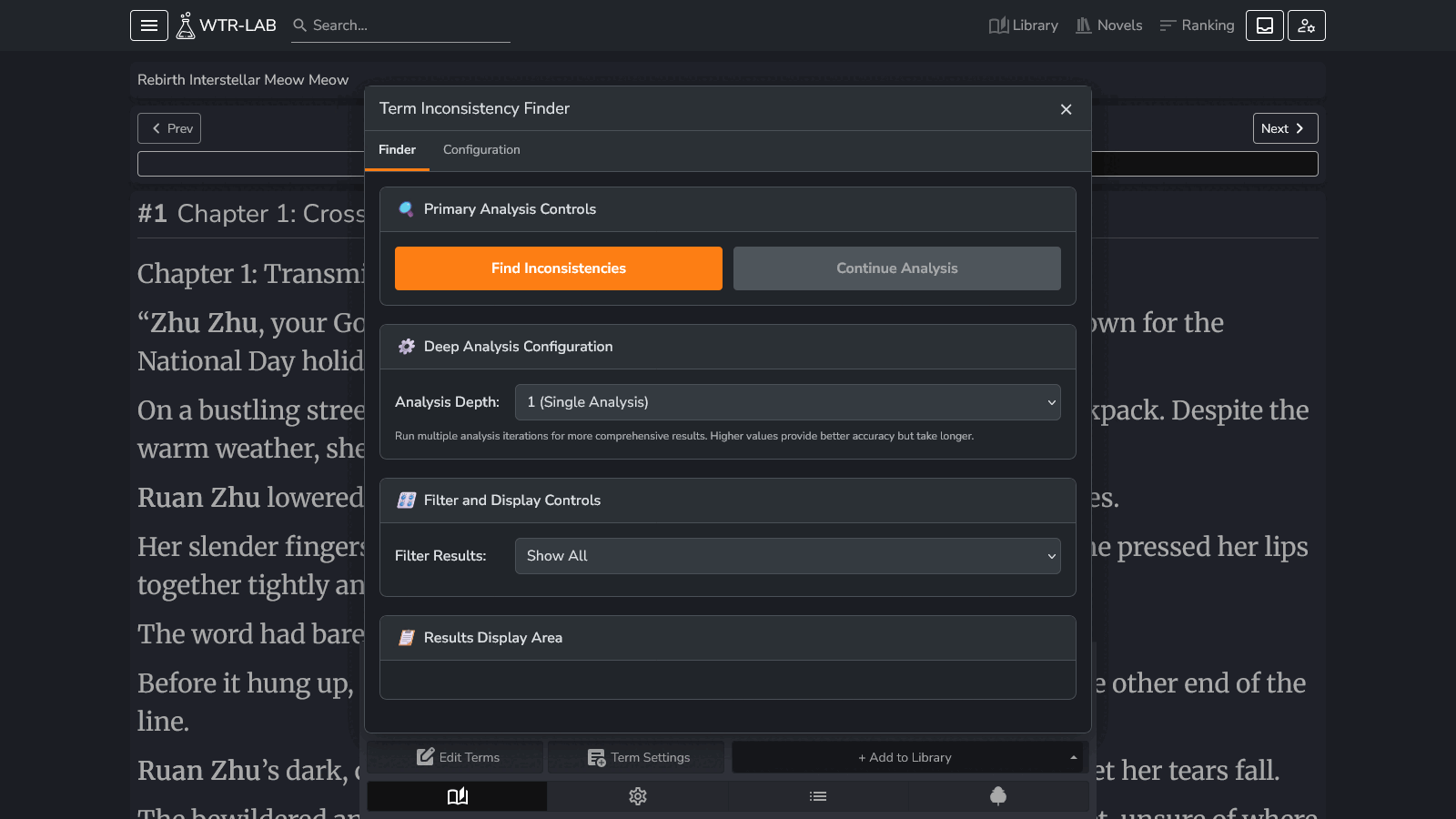Open the chapter list icon
Screen dimensions: 1456x819
pos(818,796)
